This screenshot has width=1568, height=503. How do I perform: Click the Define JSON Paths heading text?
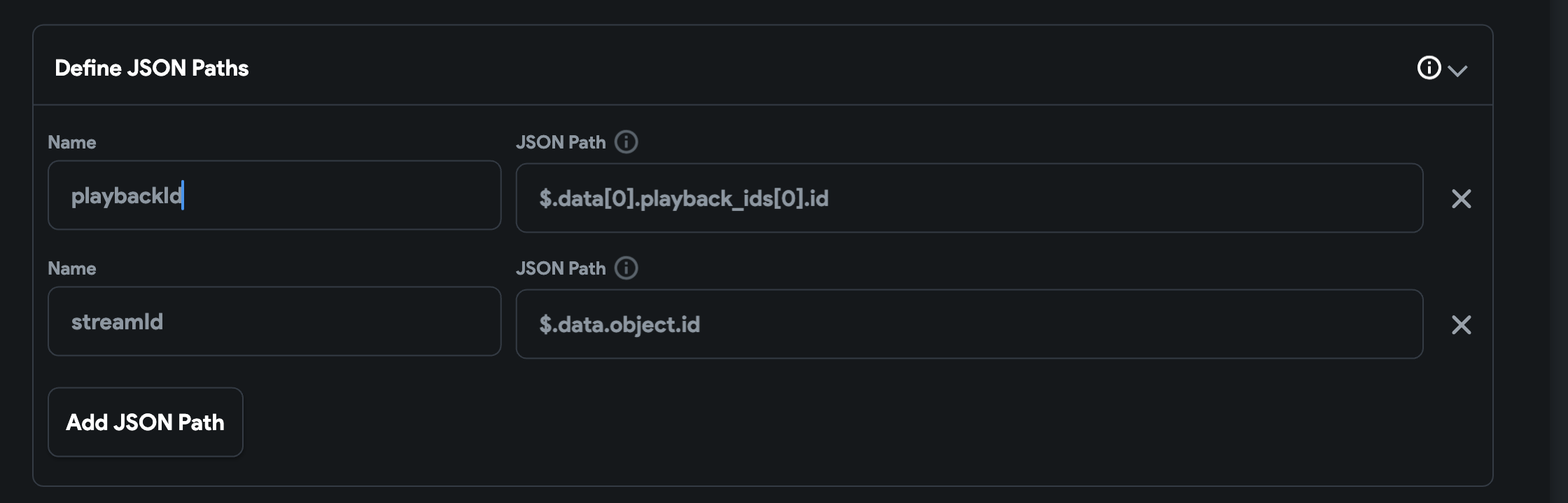click(152, 68)
